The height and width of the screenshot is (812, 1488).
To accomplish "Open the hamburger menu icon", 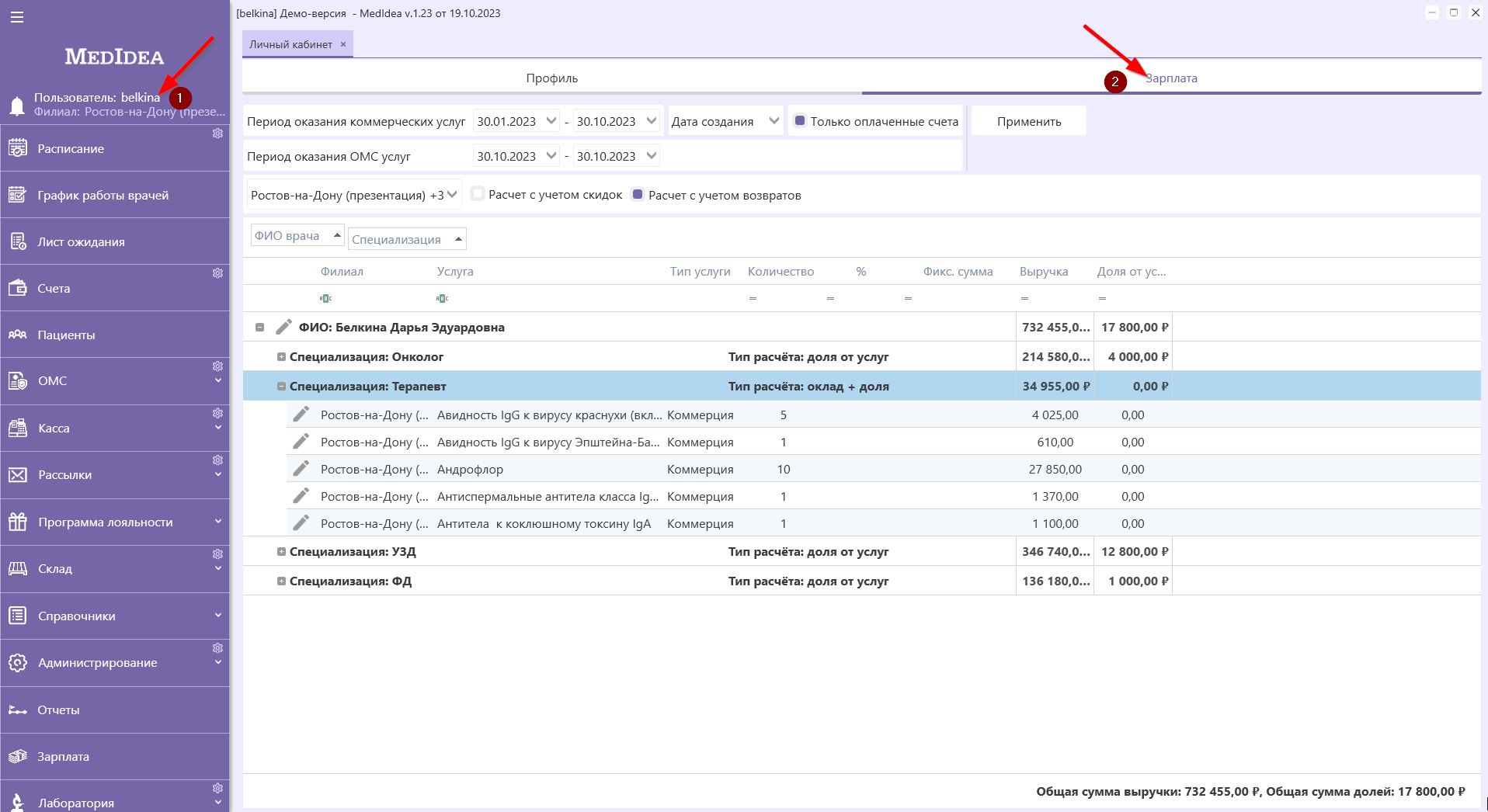I will [17, 17].
